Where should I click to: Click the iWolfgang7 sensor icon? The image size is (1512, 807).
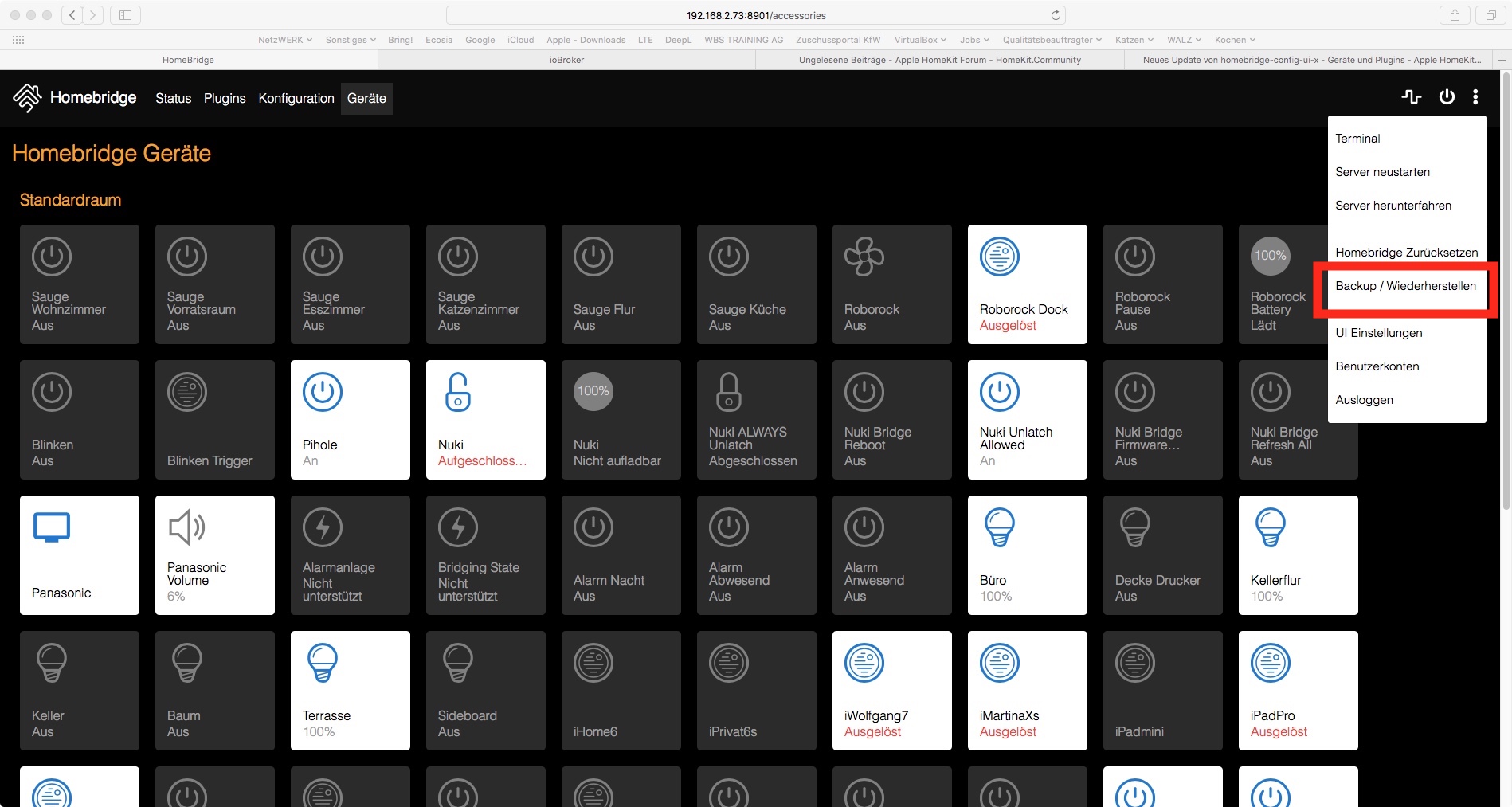[864, 663]
